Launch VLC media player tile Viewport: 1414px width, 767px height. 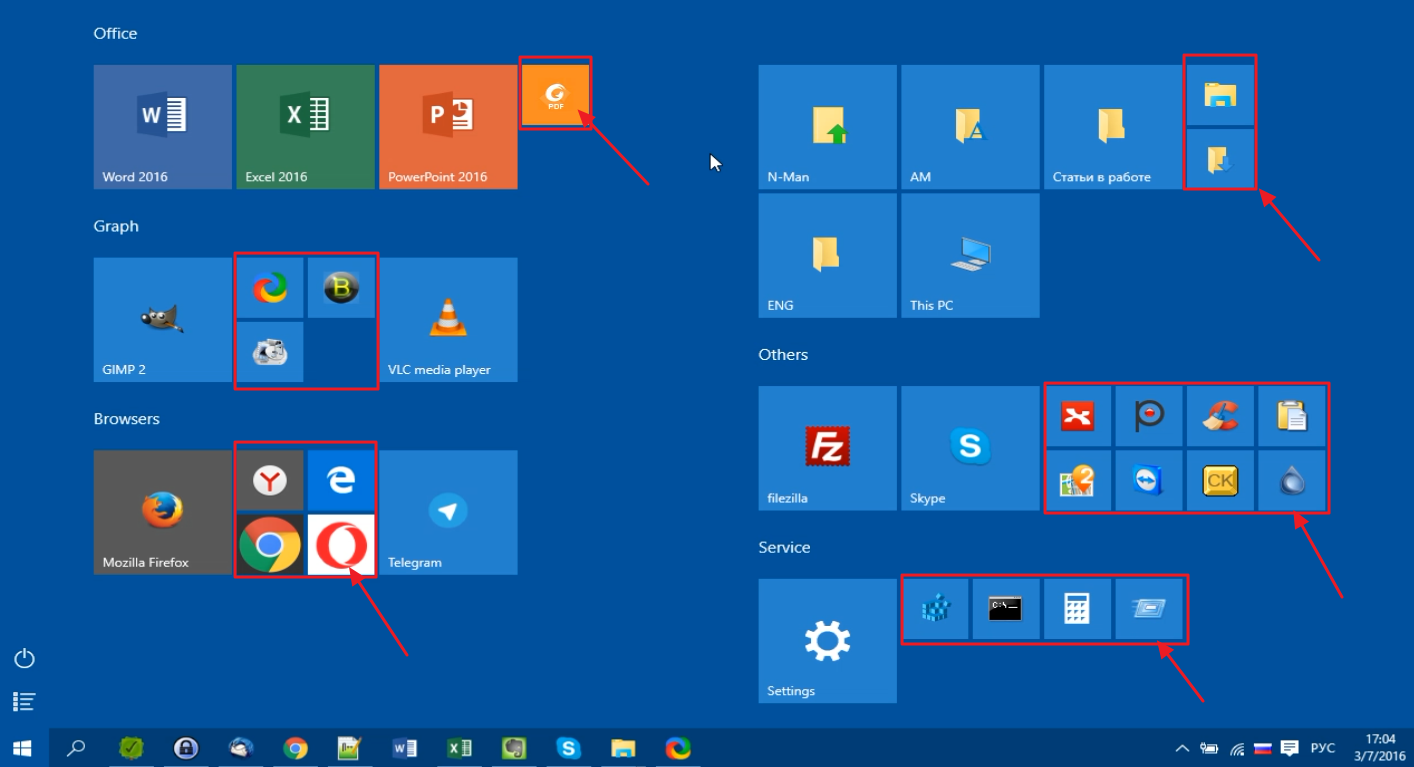point(448,319)
